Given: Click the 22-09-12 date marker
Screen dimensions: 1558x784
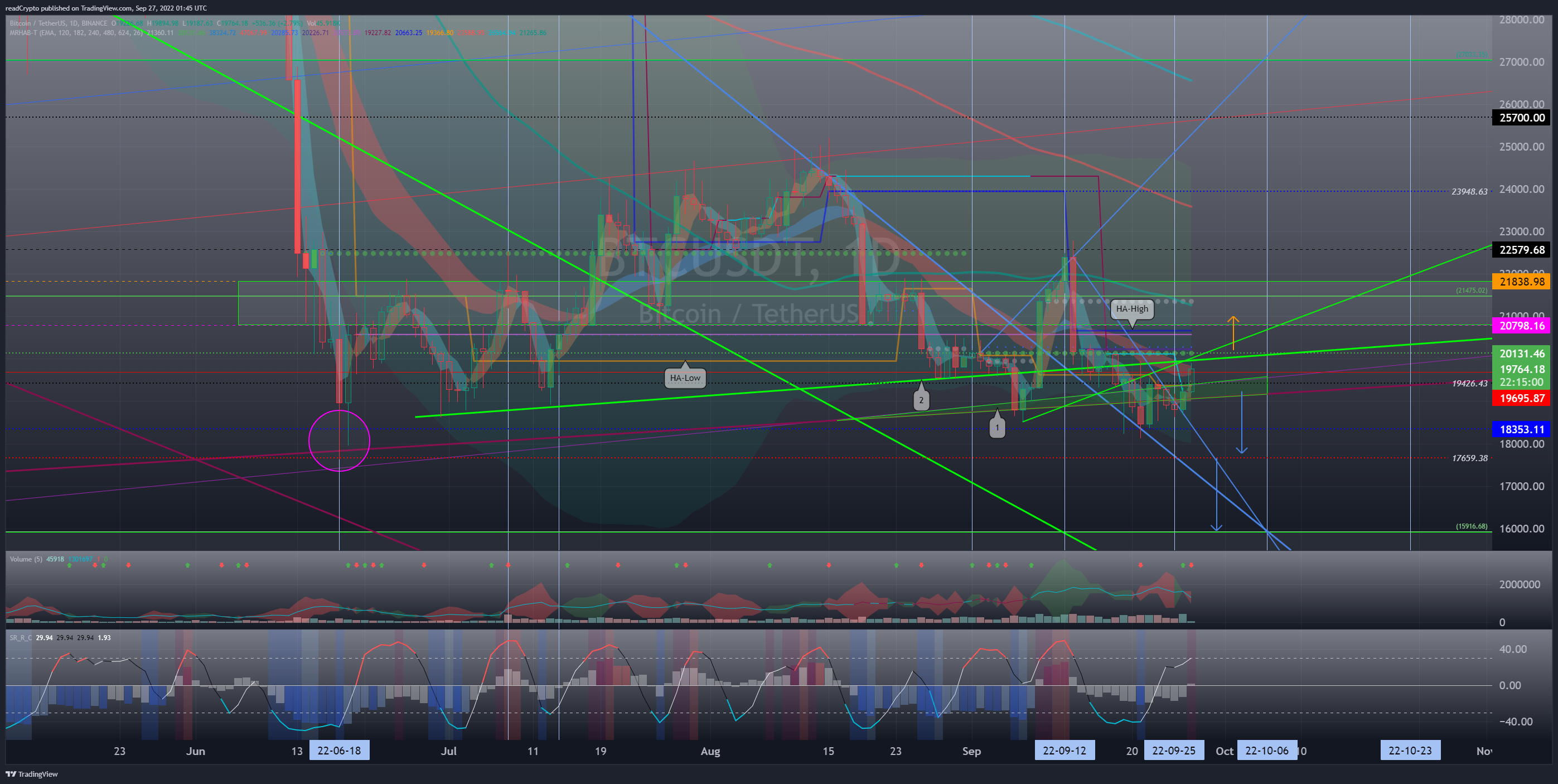Looking at the screenshot, I should point(1064,751).
